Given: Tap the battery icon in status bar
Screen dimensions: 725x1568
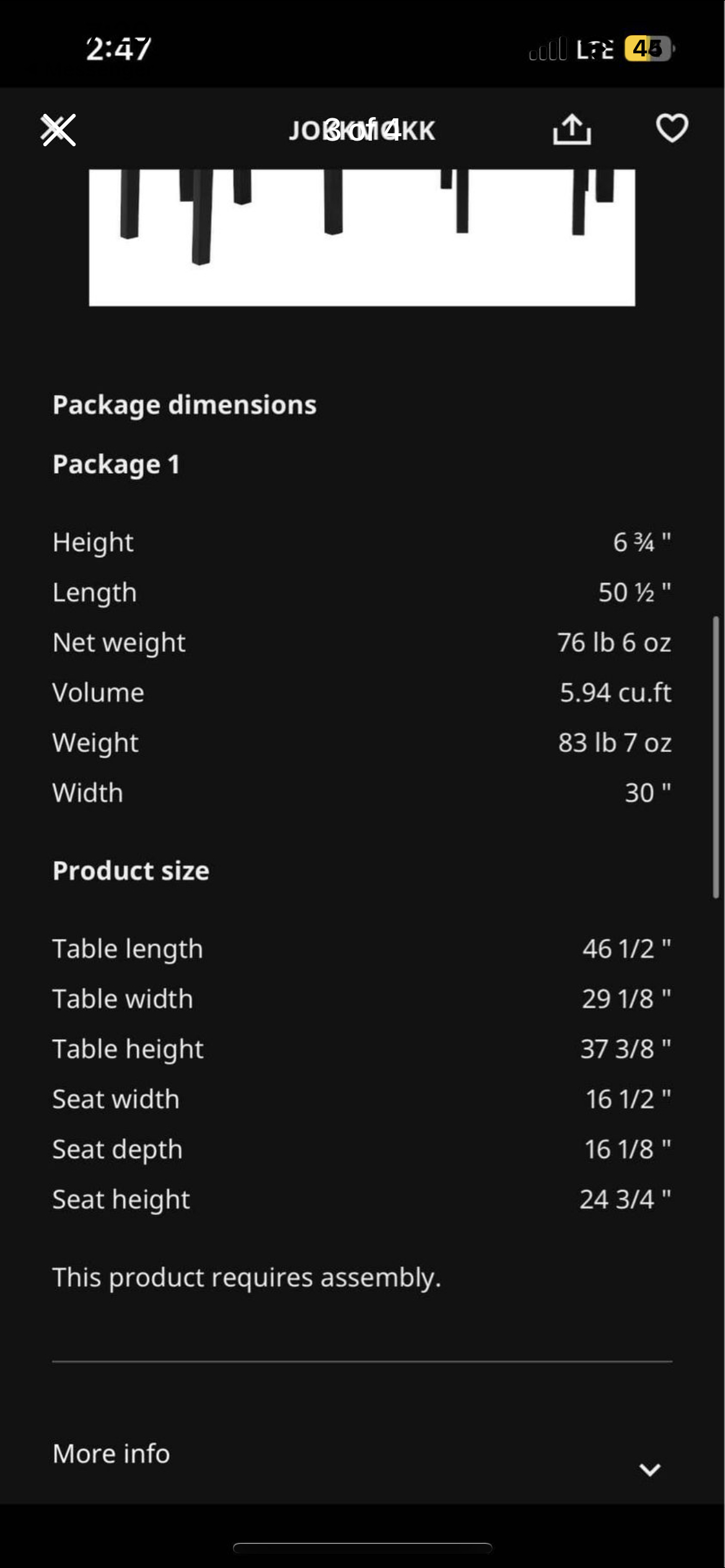Looking at the screenshot, I should click(648, 48).
